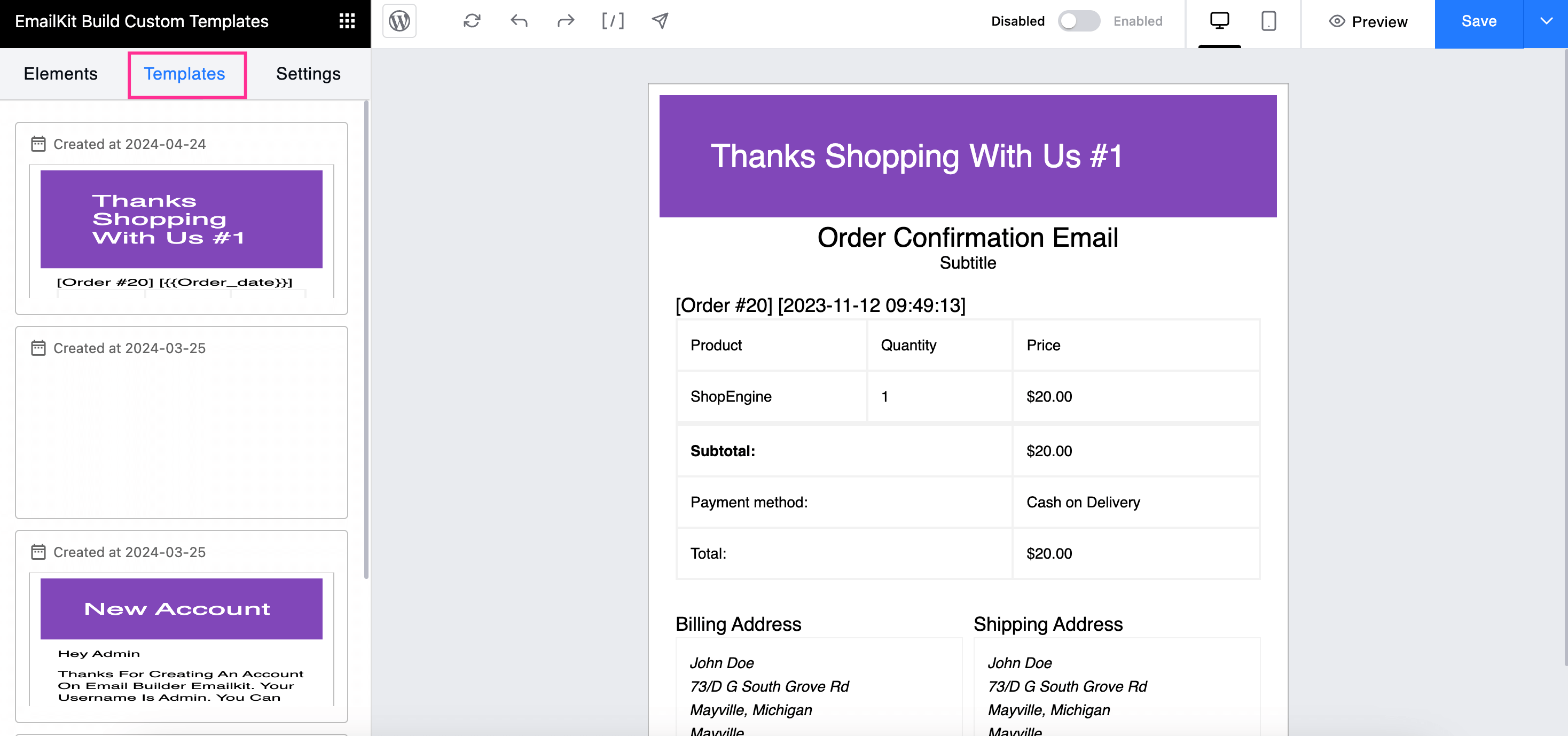Switch to the Templates tab
Image resolution: width=1568 pixels, height=736 pixels.
tap(184, 73)
